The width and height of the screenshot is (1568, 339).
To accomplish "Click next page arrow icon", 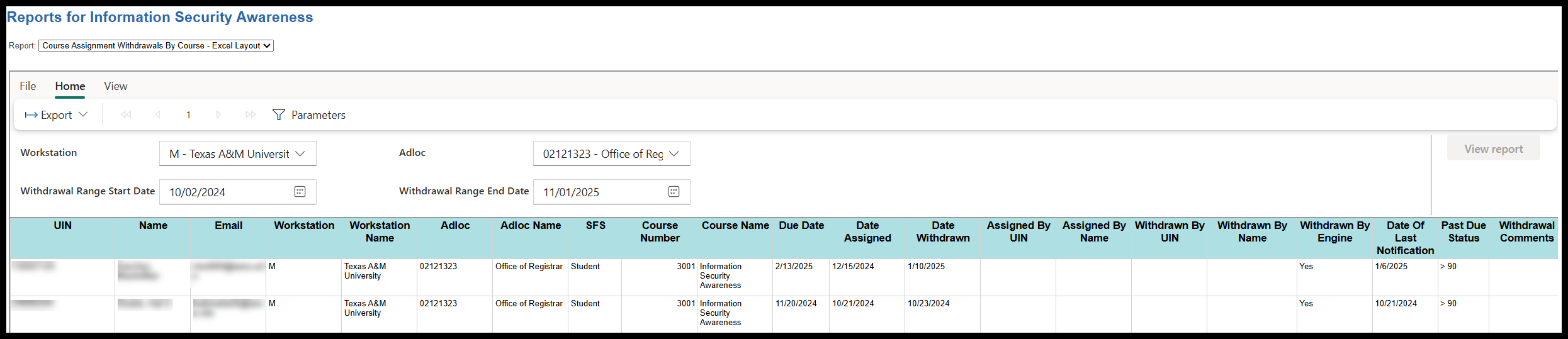I will coord(218,114).
